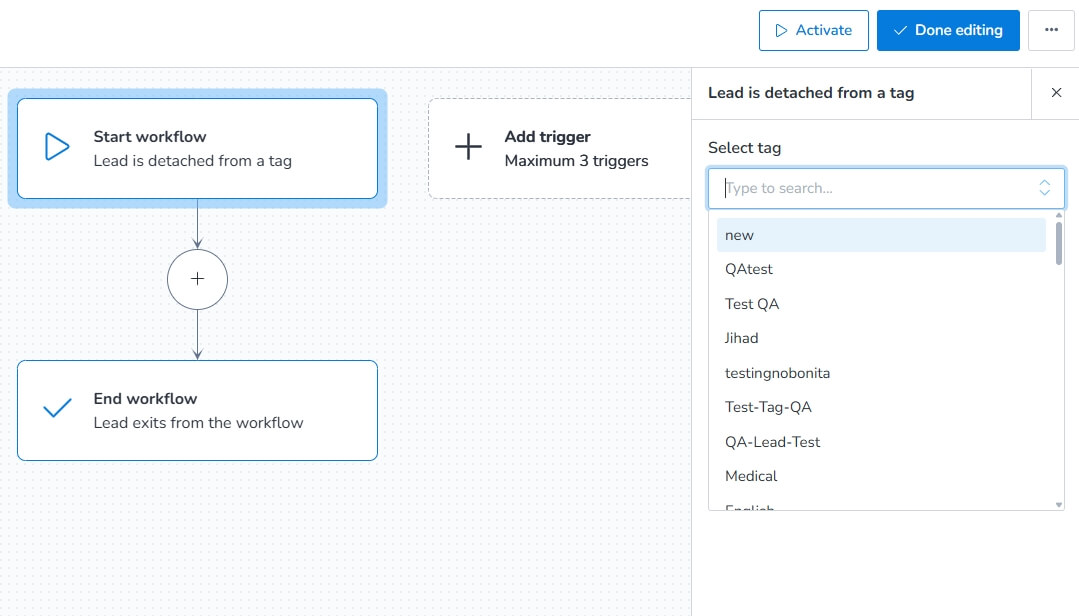The width and height of the screenshot is (1079, 616).
Task: Click the plus circle between workflow steps
Action: pos(197,279)
